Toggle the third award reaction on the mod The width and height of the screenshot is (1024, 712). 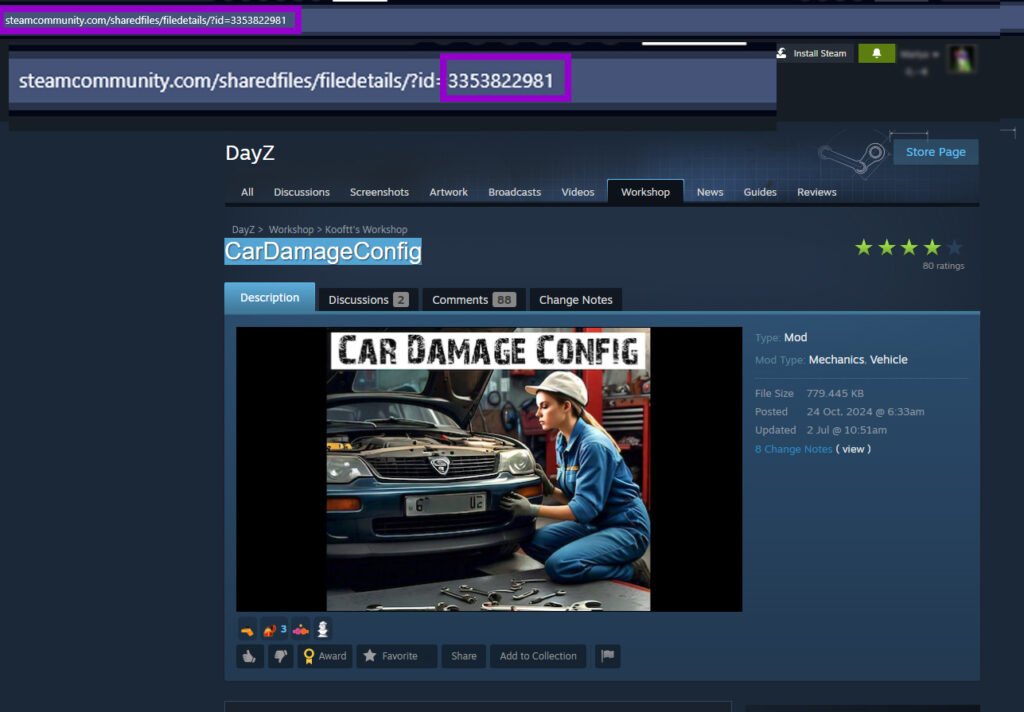(301, 629)
